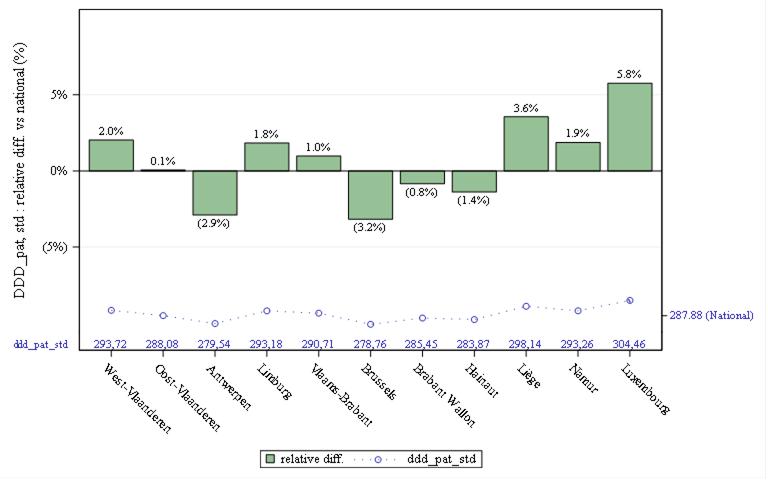Click the Liège line marker circle
The height and width of the screenshot is (480, 768).
coord(526,306)
